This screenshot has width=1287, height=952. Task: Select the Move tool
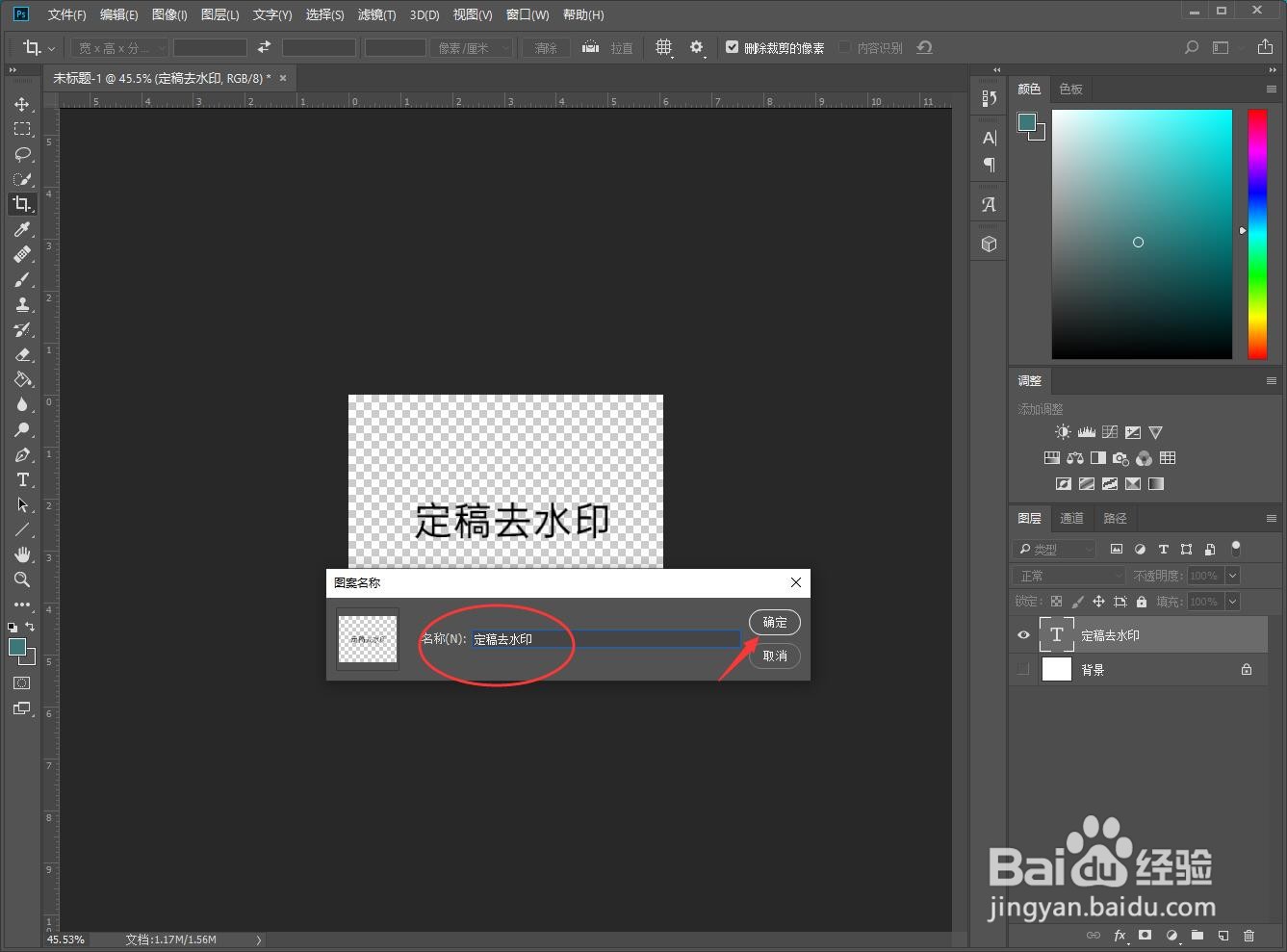(22, 104)
